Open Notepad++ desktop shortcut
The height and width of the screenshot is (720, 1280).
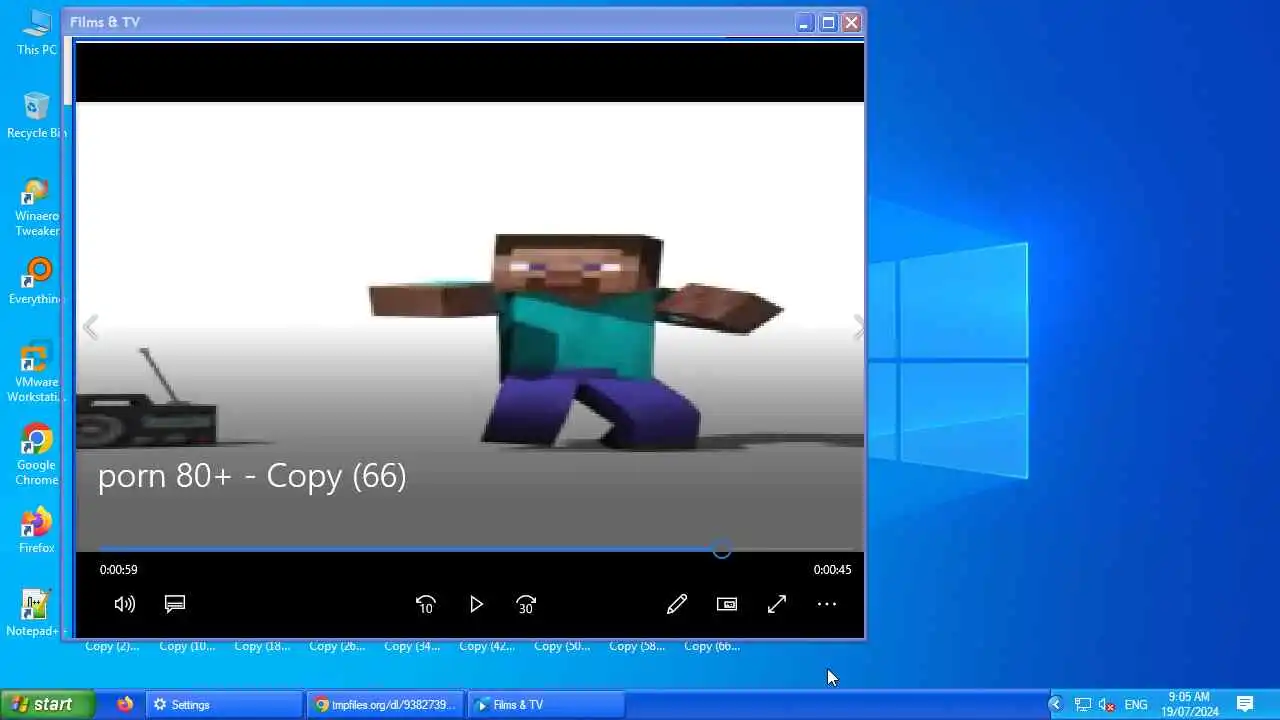point(37,614)
